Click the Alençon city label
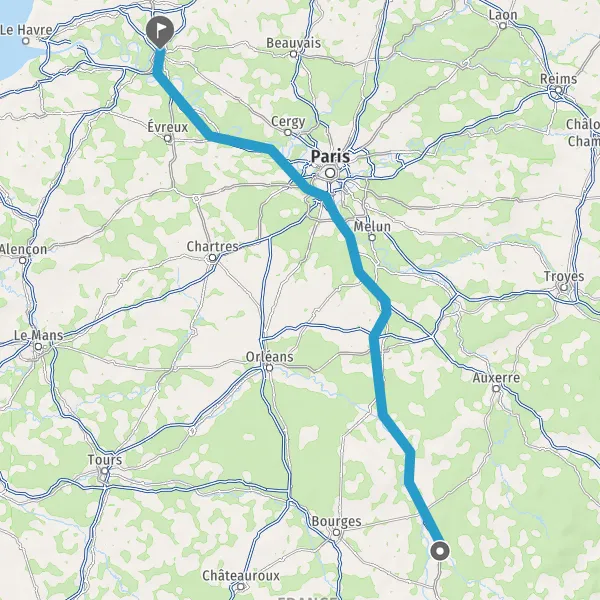The image size is (600, 600). [23, 249]
